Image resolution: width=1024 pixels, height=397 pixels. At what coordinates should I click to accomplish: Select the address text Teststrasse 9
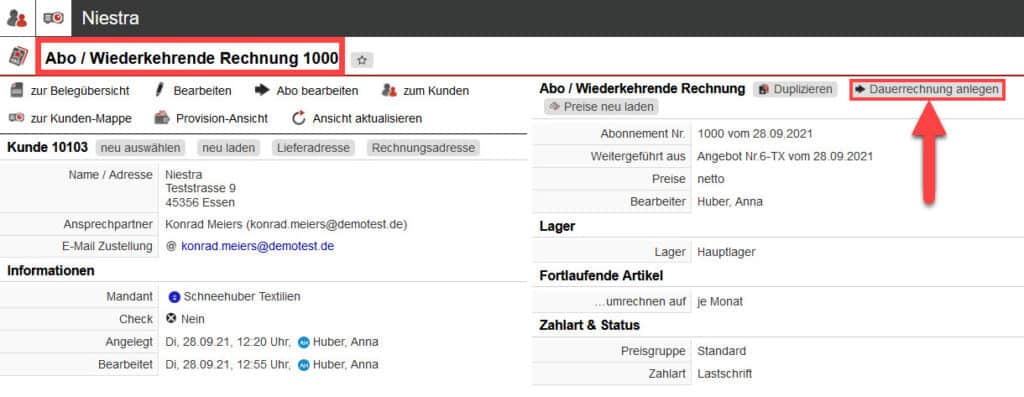pos(200,189)
